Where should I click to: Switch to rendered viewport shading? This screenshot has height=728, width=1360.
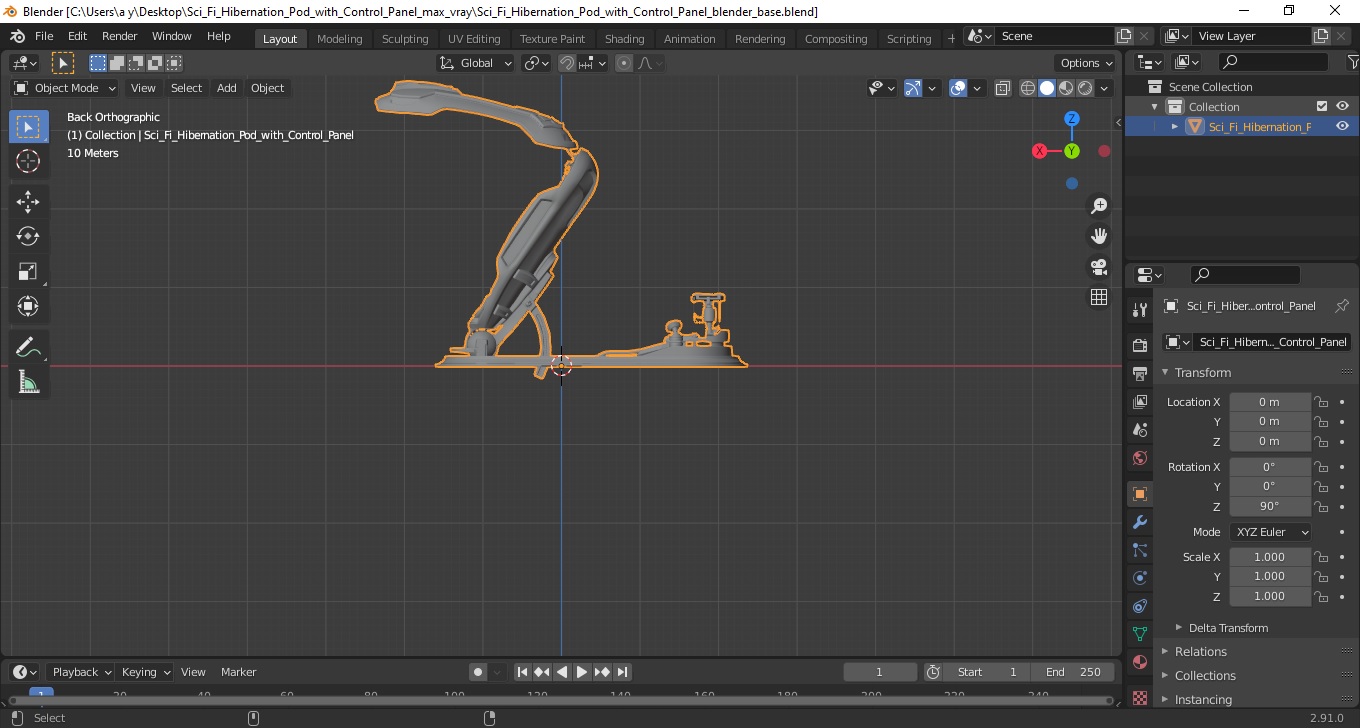tap(1085, 88)
